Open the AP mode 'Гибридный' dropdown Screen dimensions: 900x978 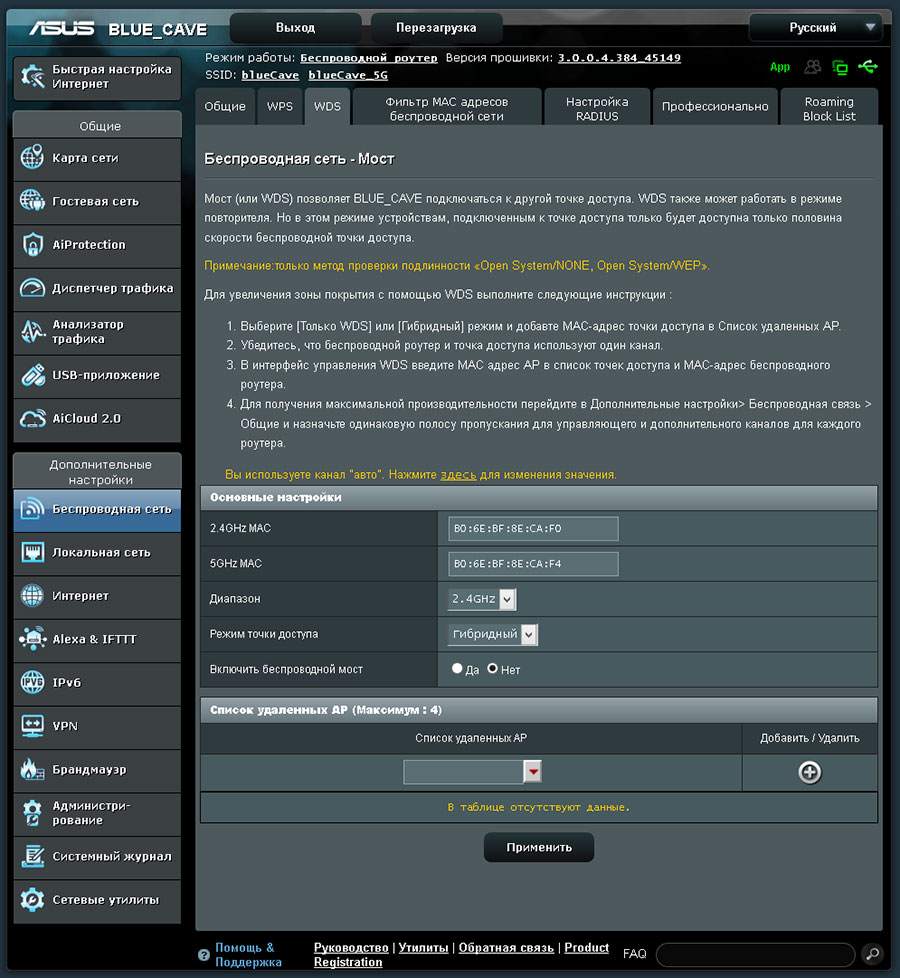coord(493,634)
